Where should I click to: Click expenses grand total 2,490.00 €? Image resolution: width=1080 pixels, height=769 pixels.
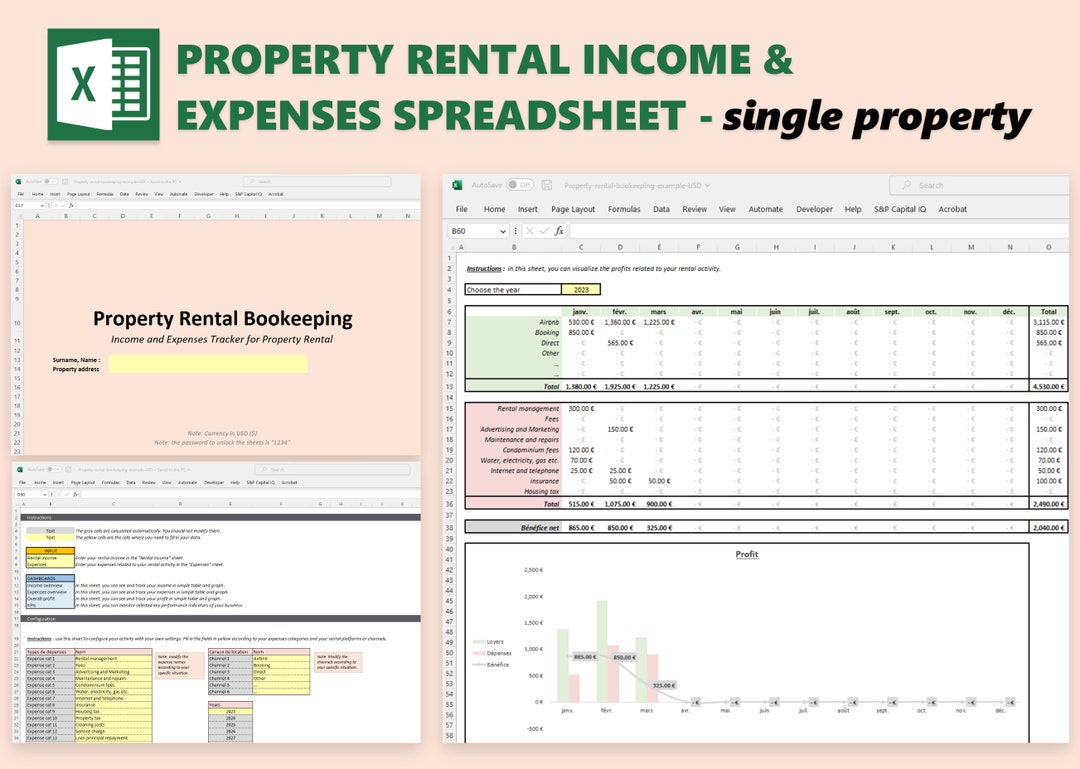pyautogui.click(x=1048, y=504)
